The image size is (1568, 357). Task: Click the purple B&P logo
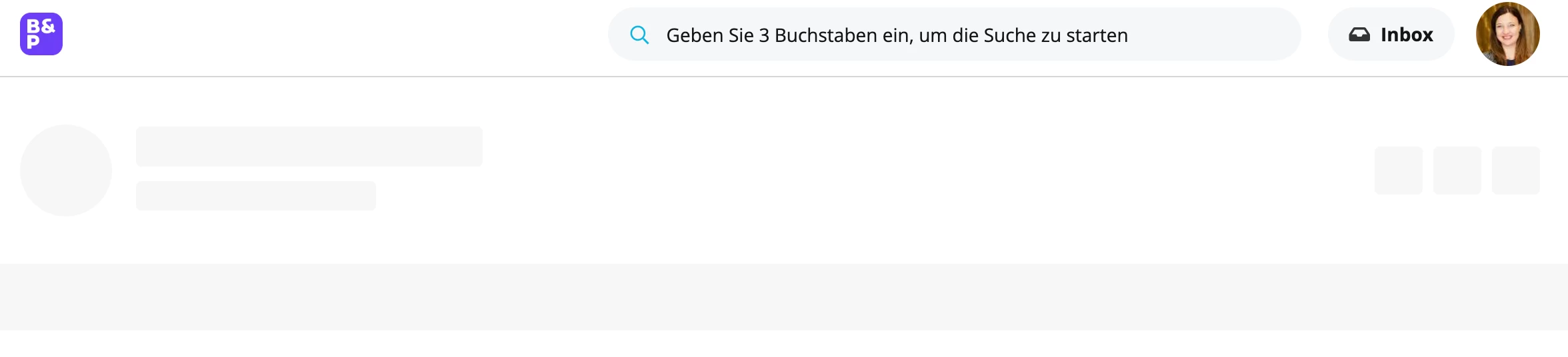coord(41,34)
